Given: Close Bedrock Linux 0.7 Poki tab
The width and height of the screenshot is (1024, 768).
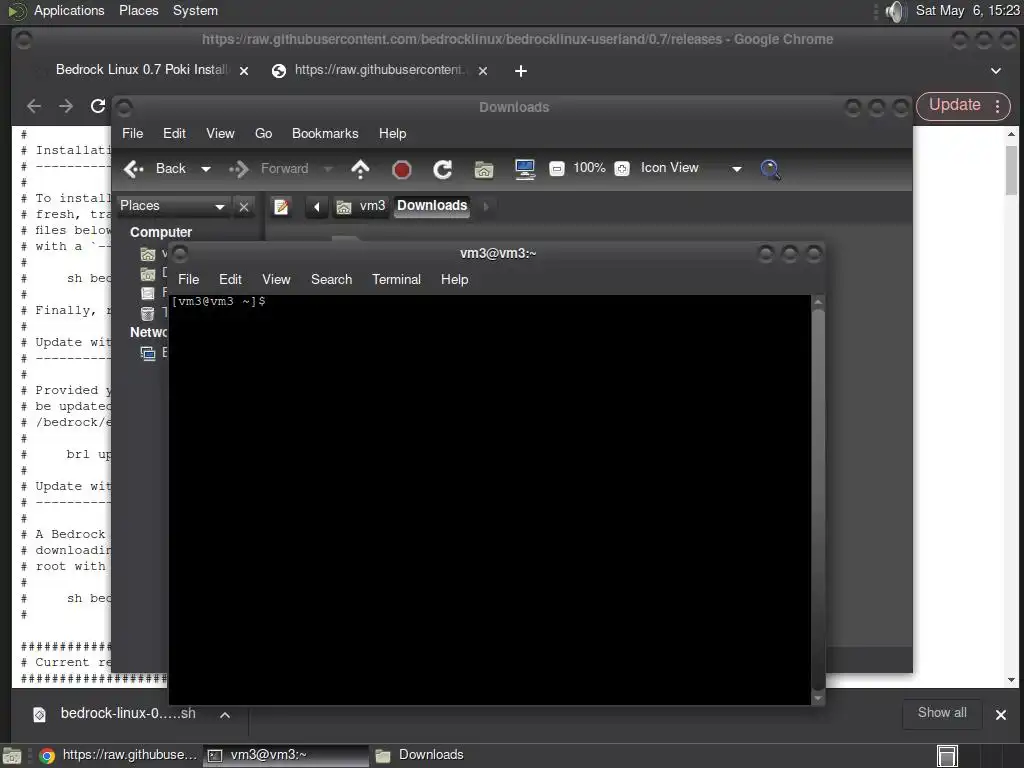Looking at the screenshot, I should pyautogui.click(x=244, y=71).
